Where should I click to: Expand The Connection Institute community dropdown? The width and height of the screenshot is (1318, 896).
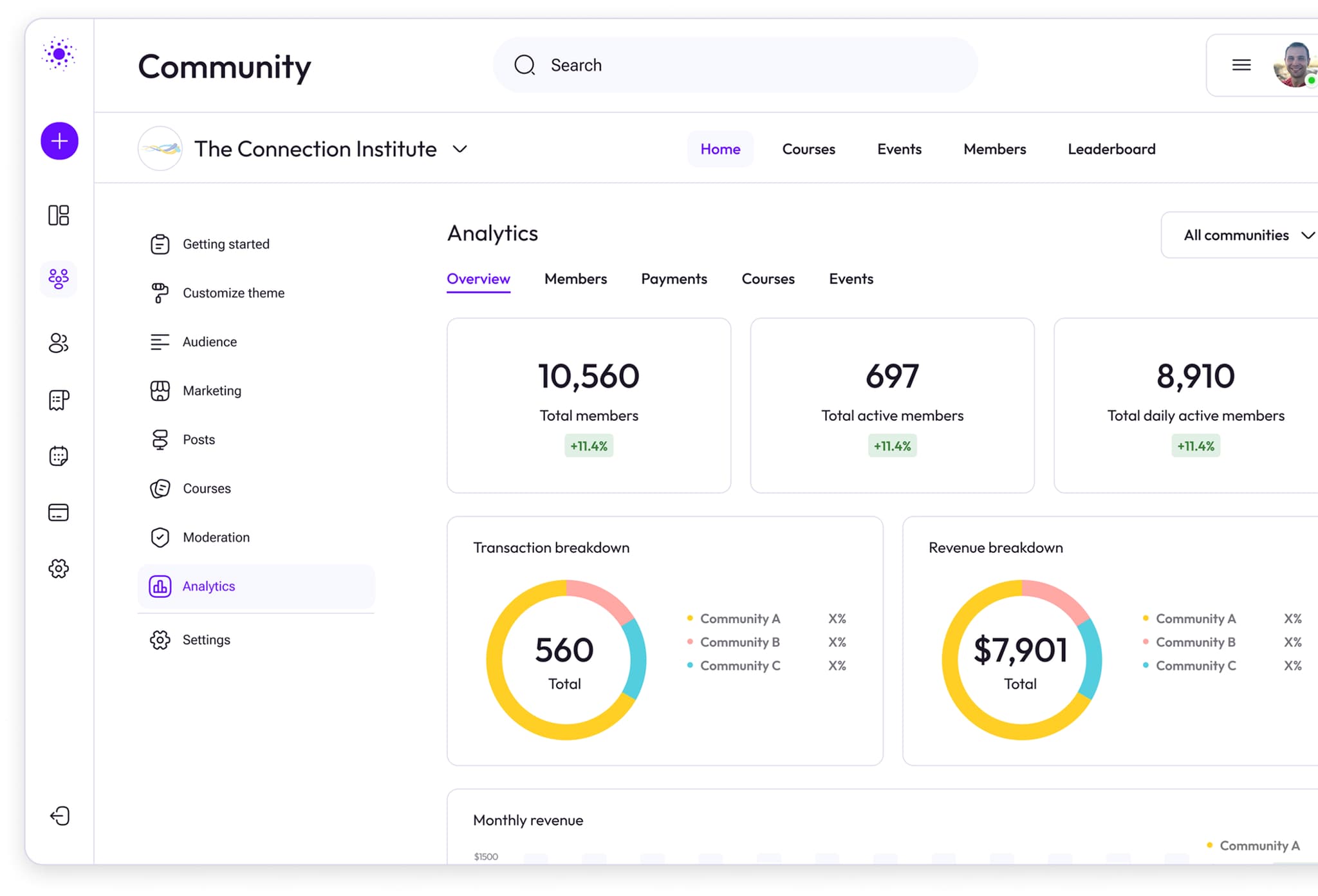coord(459,149)
